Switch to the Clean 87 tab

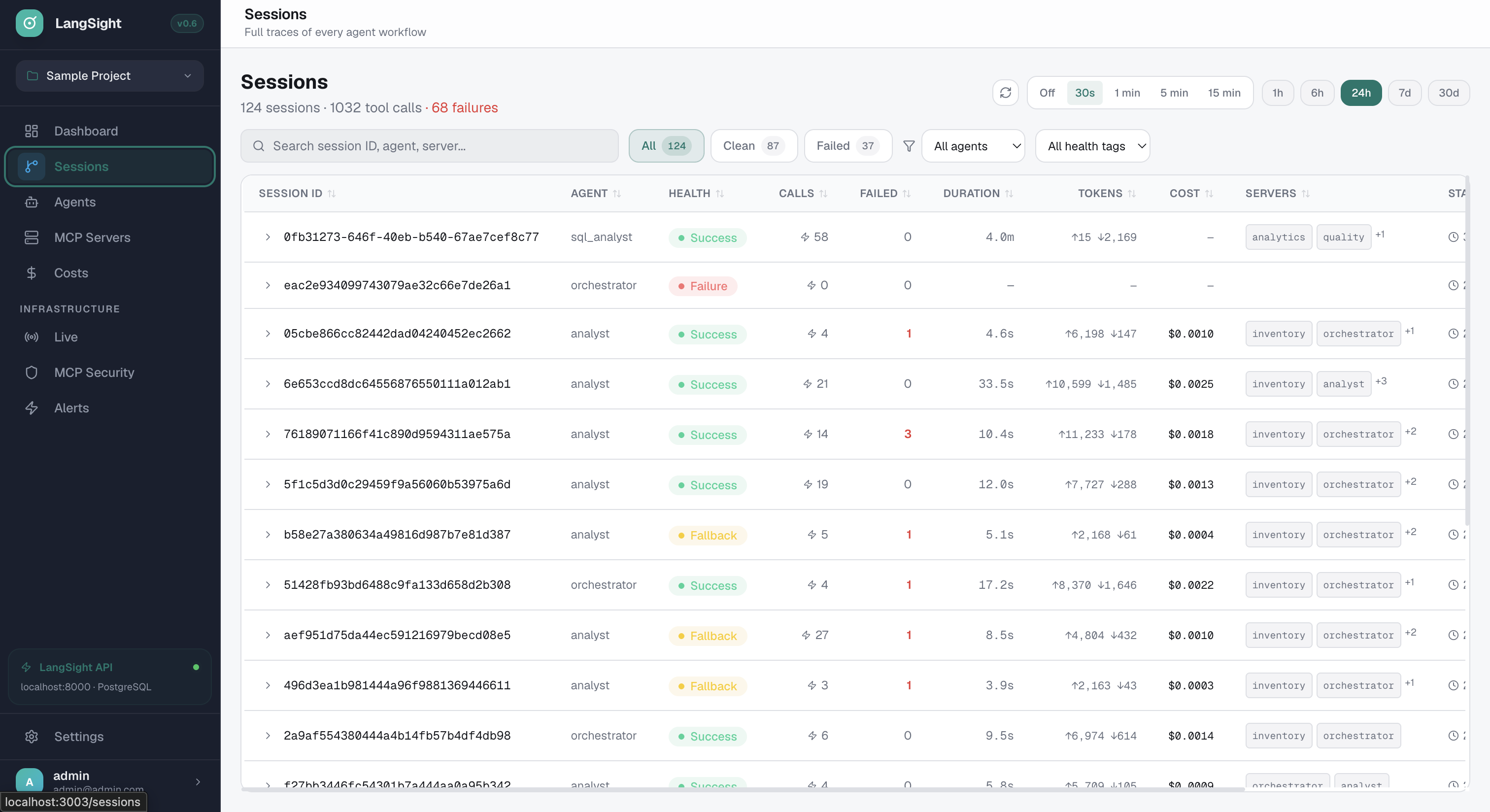(x=753, y=146)
